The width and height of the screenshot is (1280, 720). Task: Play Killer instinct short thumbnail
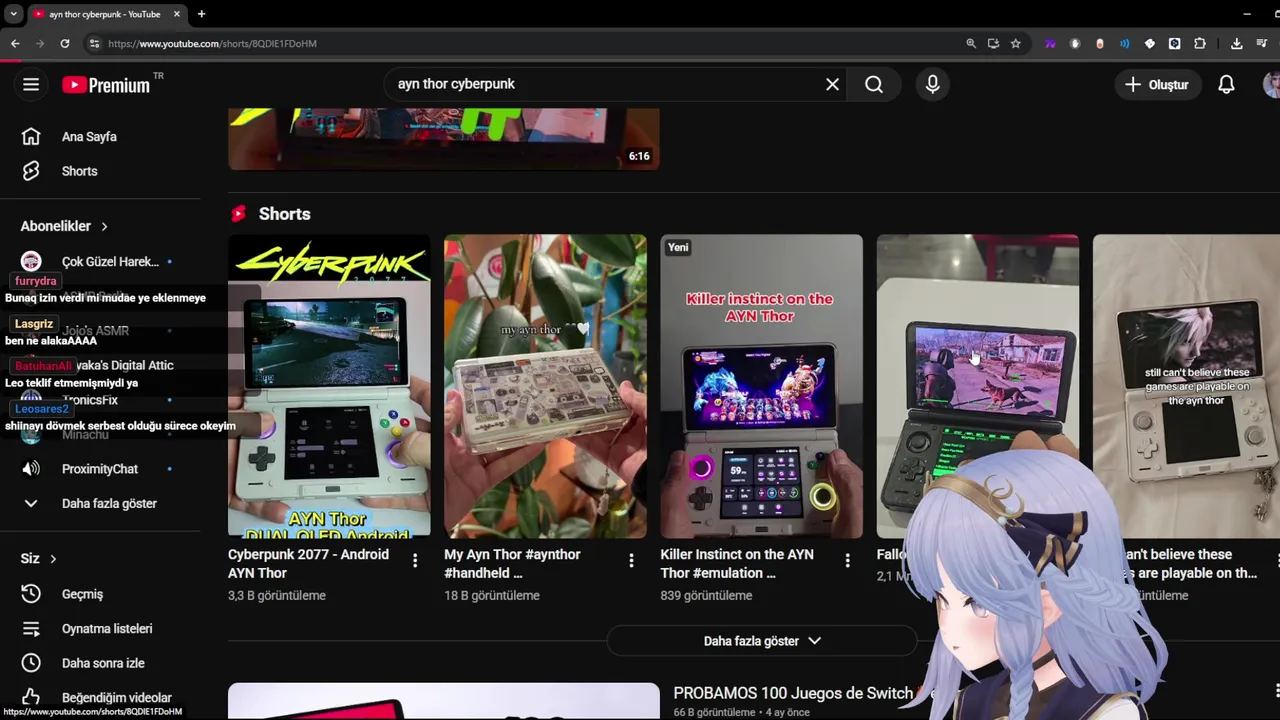point(761,386)
